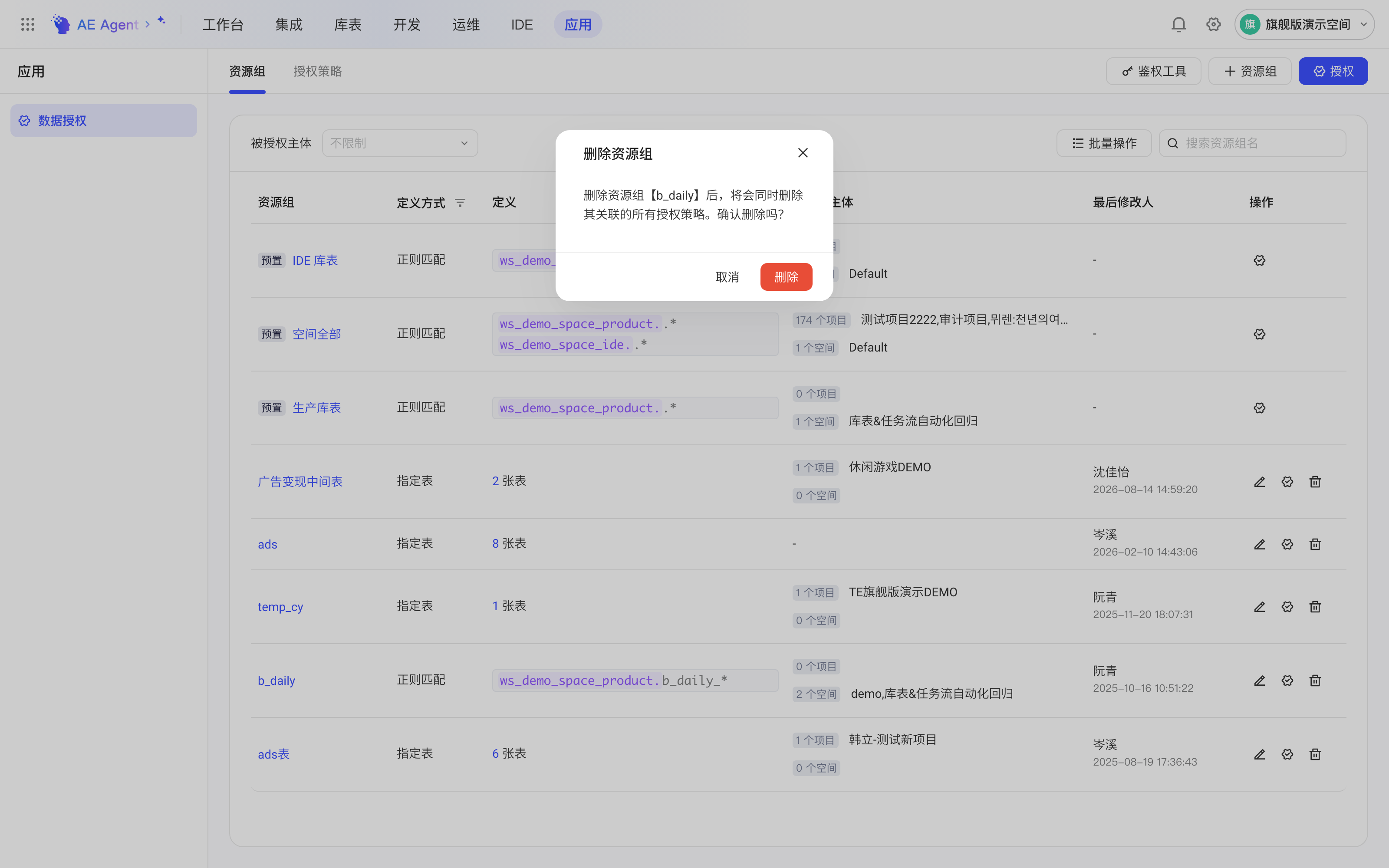Open the notifications bell
The width and height of the screenshot is (1389, 868).
1178,24
